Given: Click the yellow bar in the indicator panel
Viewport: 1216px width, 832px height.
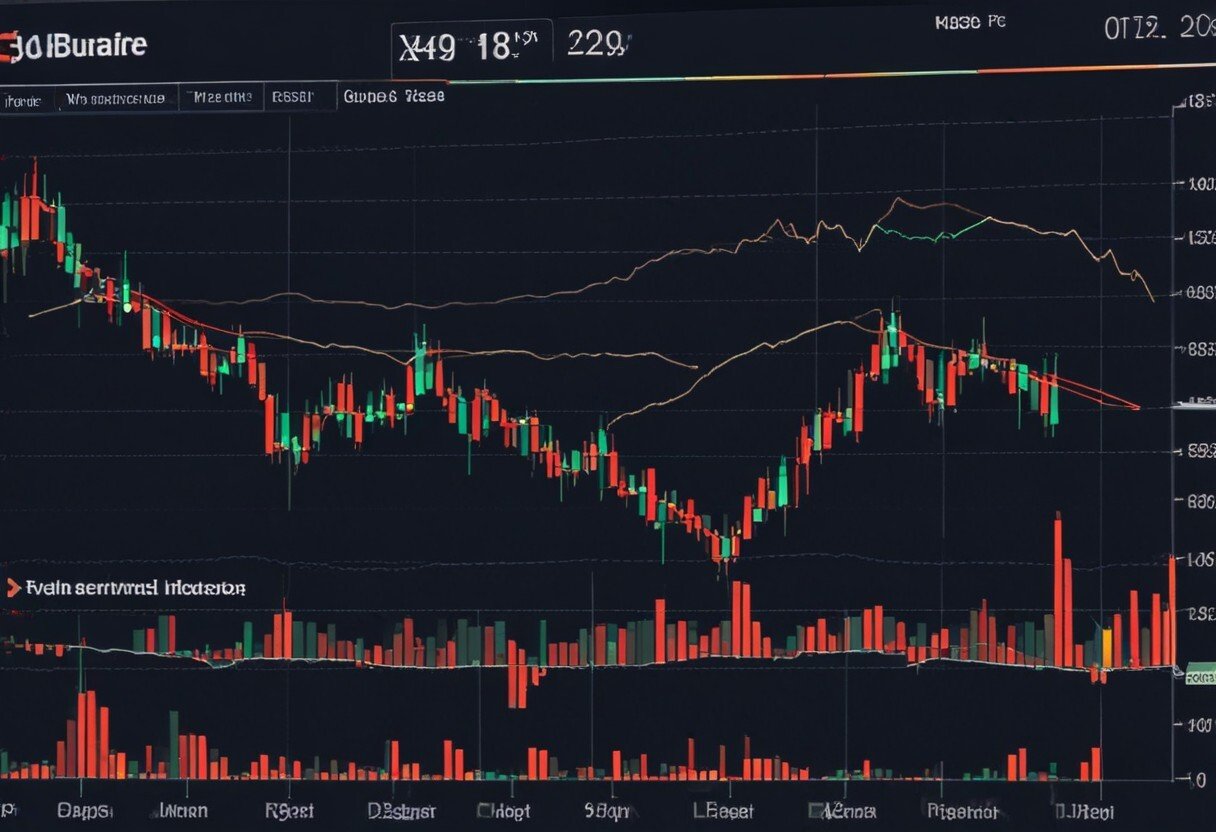Looking at the screenshot, I should click(1106, 648).
